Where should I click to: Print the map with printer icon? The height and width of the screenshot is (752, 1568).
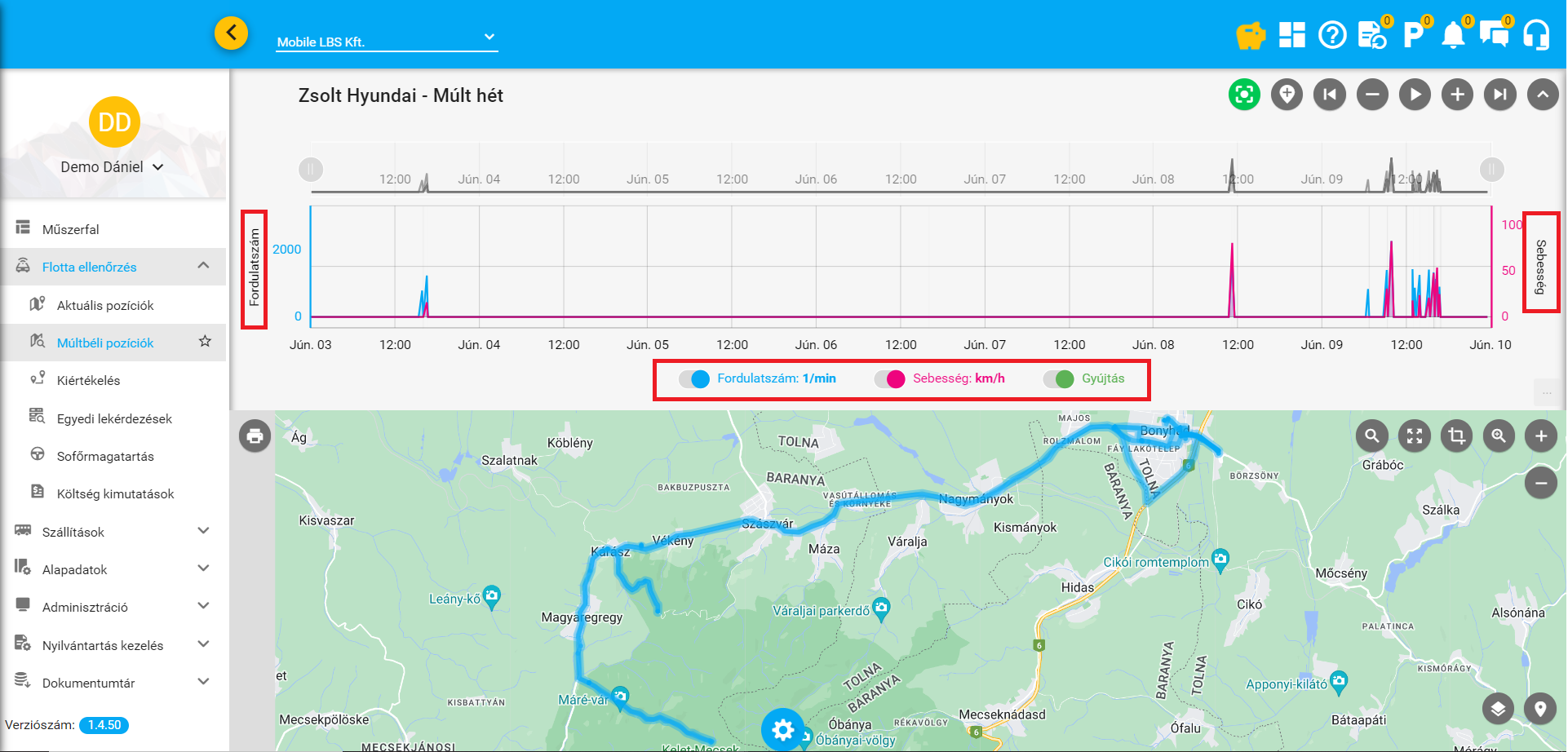pos(255,436)
